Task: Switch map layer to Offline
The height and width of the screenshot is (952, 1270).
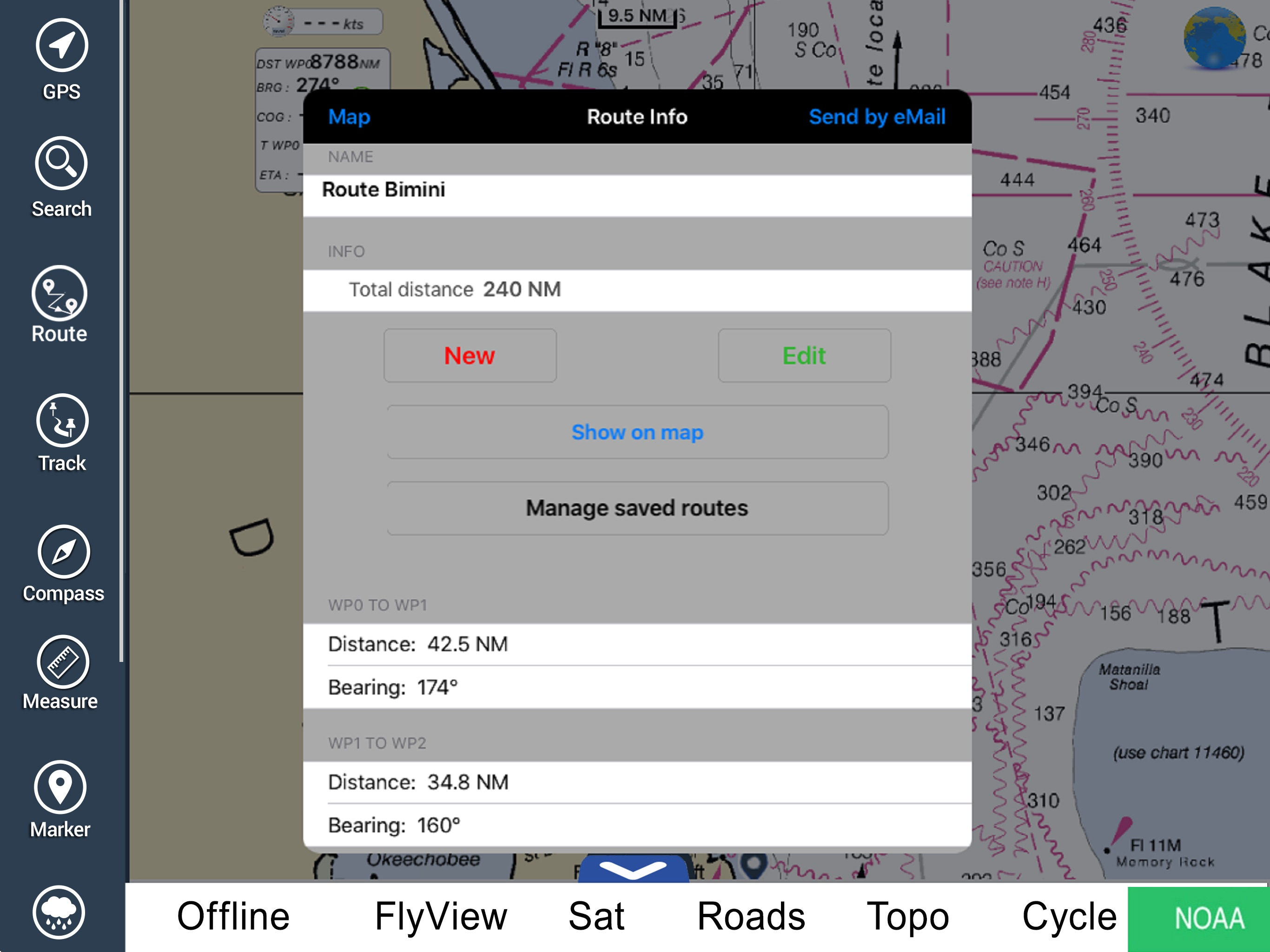Action: tap(233, 917)
